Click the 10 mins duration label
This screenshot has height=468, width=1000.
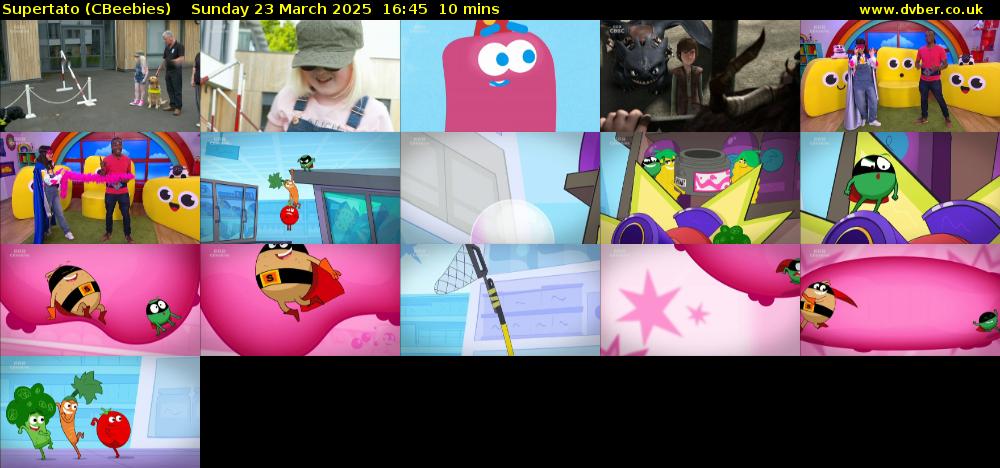point(471,9)
